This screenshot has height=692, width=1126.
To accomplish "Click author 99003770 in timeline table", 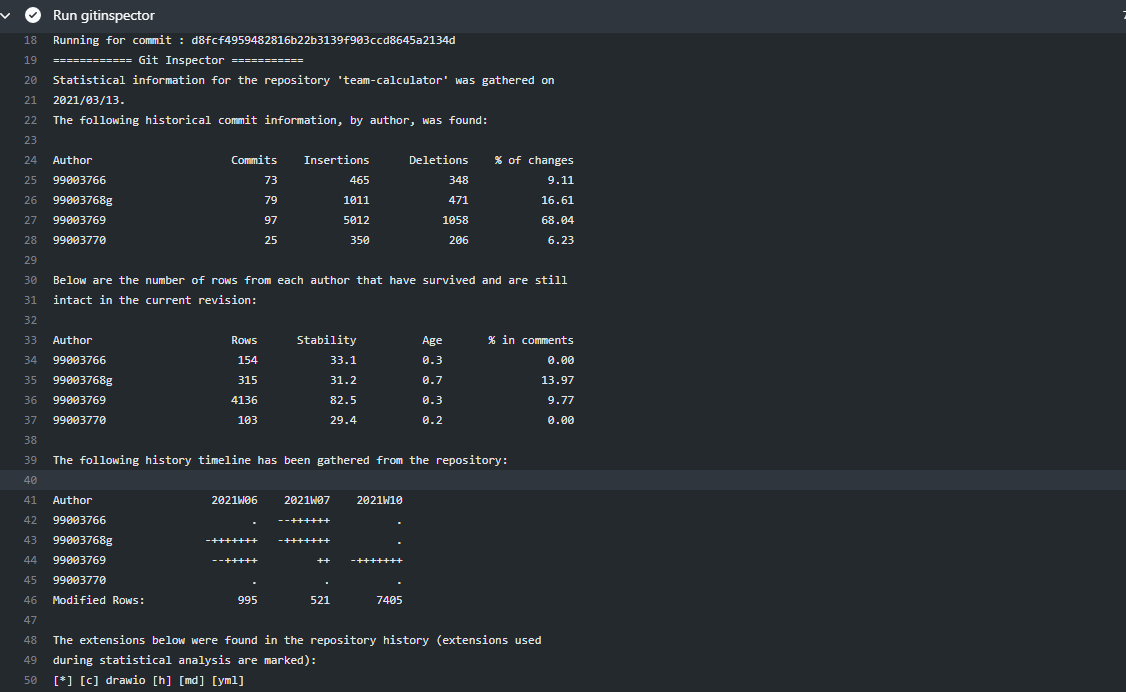I will [x=79, y=580].
